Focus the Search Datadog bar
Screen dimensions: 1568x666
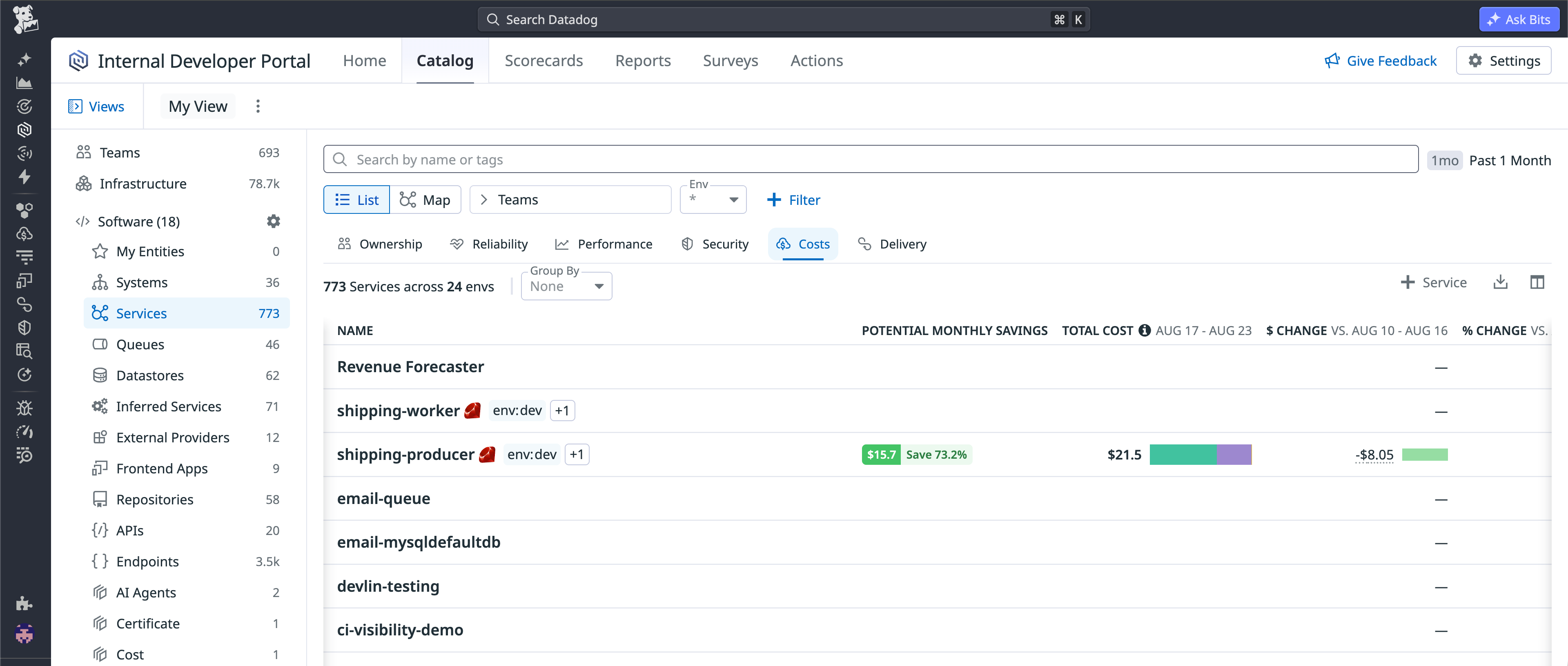[x=784, y=20]
